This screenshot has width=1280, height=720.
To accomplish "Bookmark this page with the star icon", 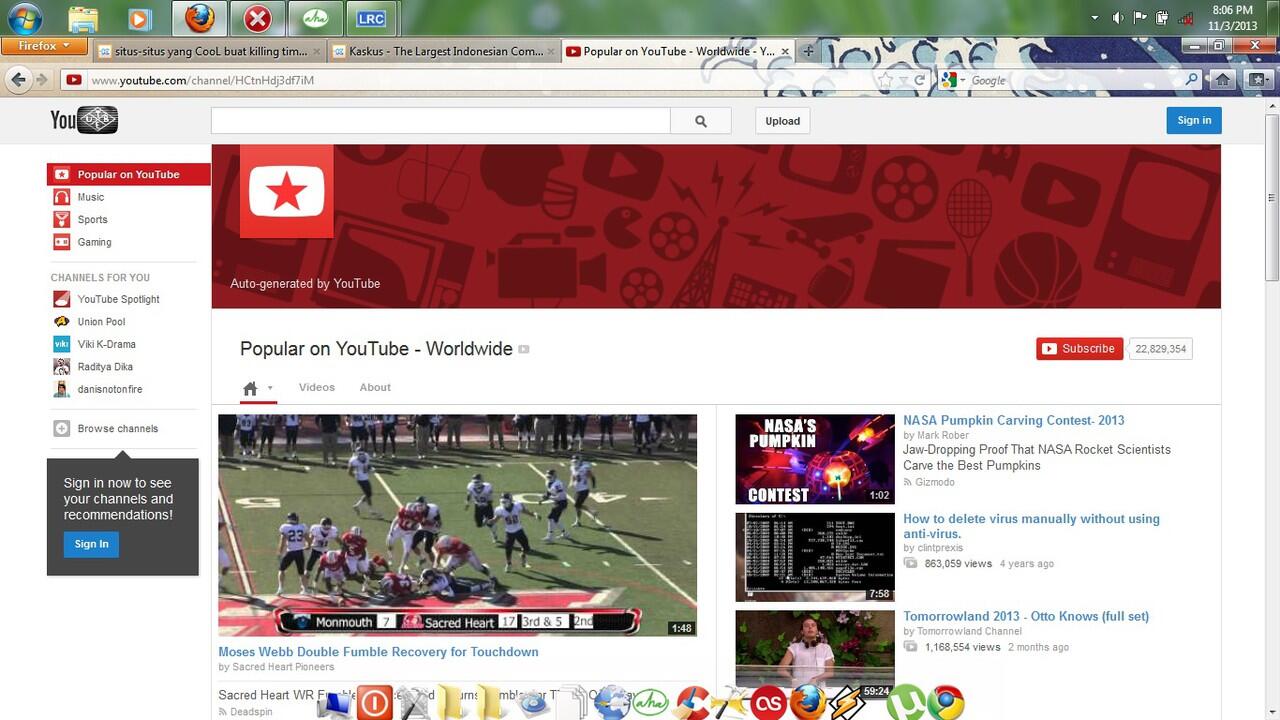I will point(886,80).
